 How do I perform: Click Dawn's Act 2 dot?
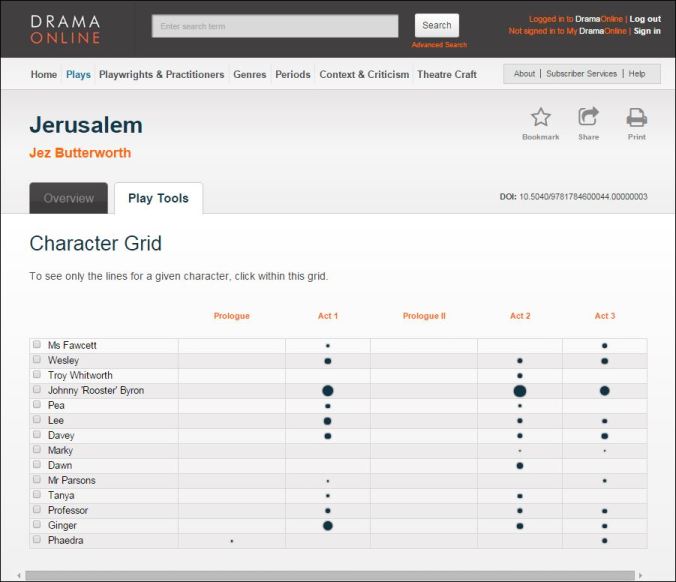[520, 466]
